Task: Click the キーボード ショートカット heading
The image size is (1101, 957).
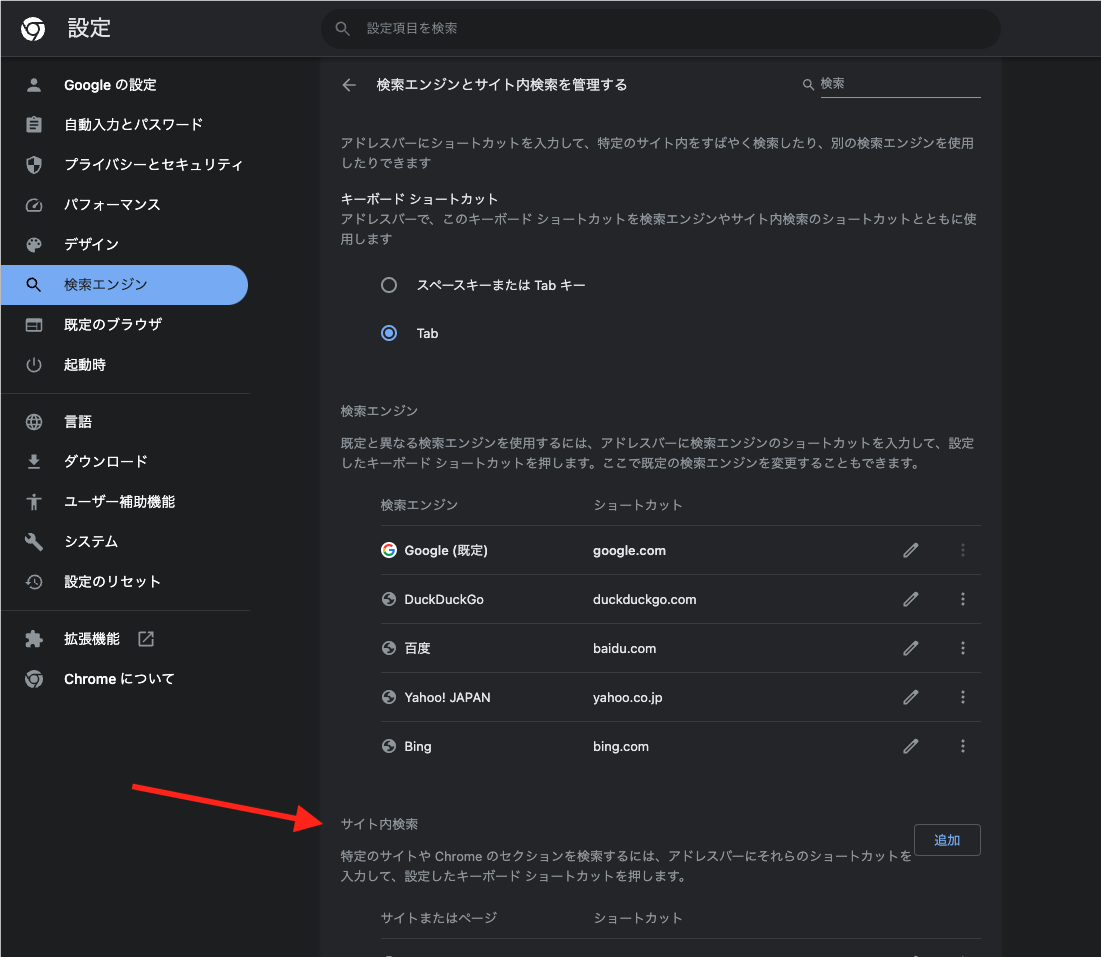Action: 419,199
